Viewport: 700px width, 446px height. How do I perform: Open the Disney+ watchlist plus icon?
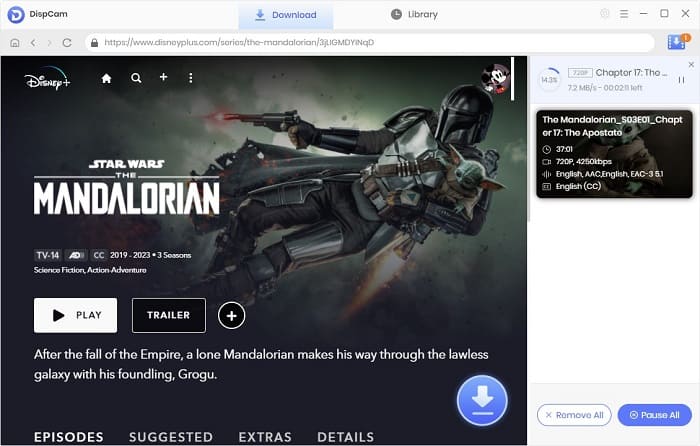tap(163, 77)
